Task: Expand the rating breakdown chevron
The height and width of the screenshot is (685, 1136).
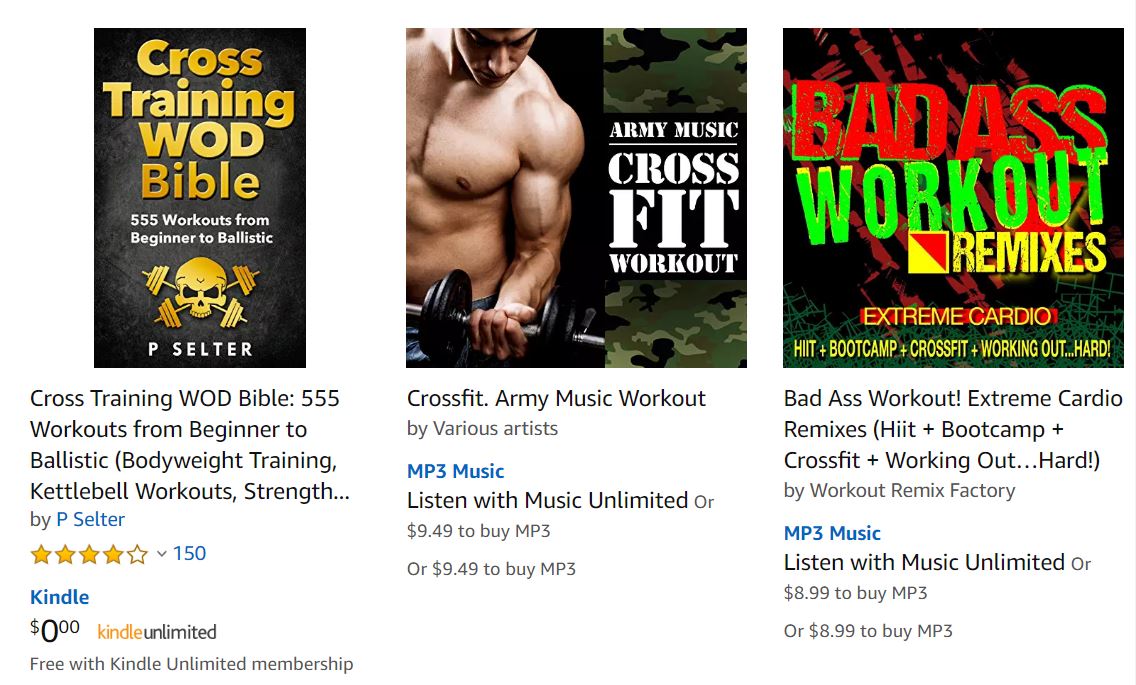Action: point(162,554)
